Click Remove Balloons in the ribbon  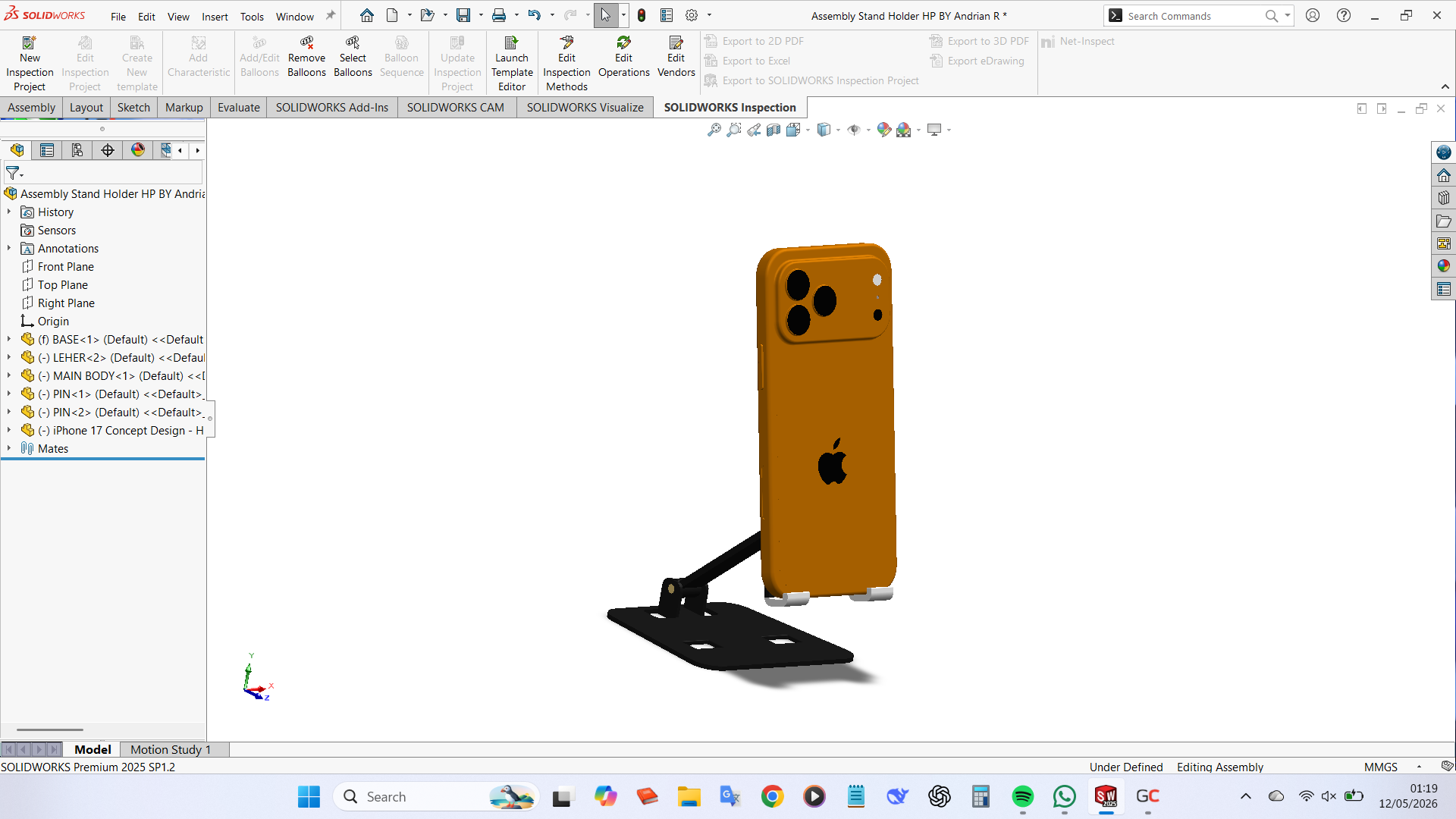[x=306, y=57]
